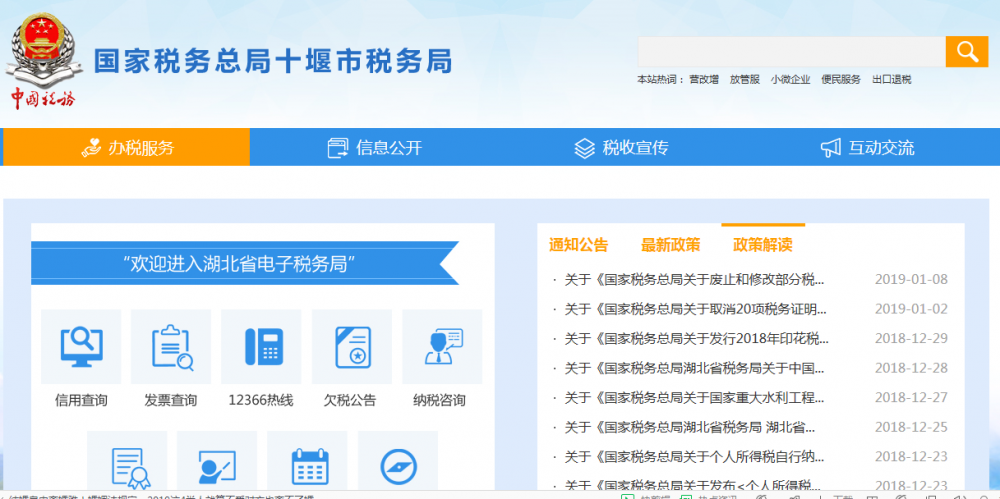1000x499 pixels.
Task: Open article 关于个人所得税自行纳...
Action: point(694,457)
